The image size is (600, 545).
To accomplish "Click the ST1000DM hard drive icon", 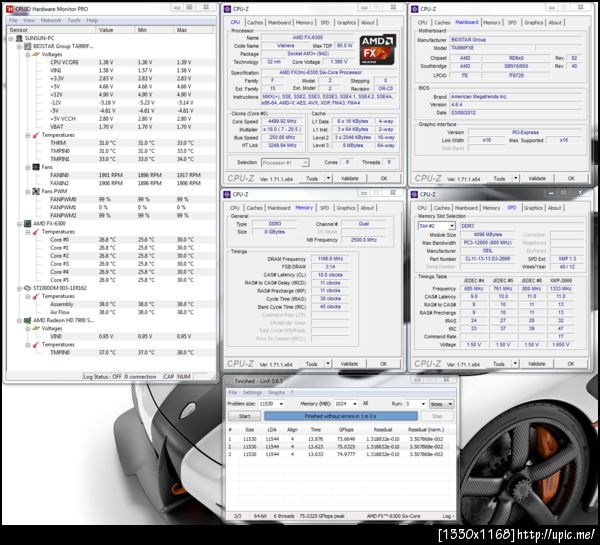I will click(28, 288).
